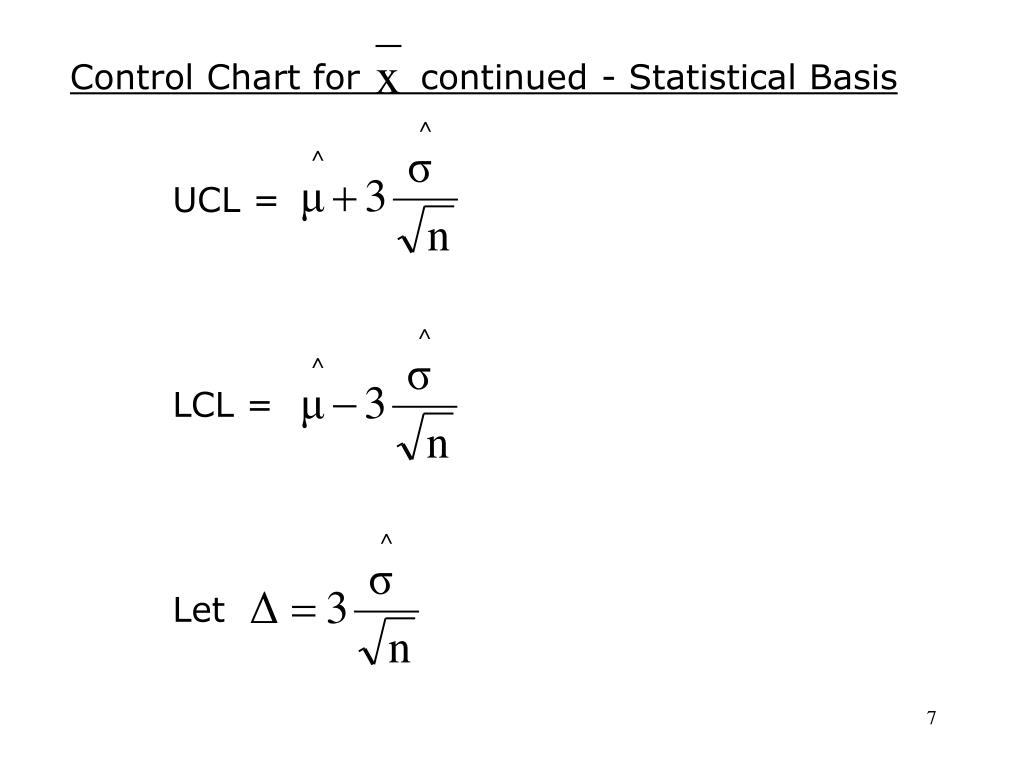1024x768 pixels.
Task: Select the square root of n in UCL
Action: coord(424,230)
